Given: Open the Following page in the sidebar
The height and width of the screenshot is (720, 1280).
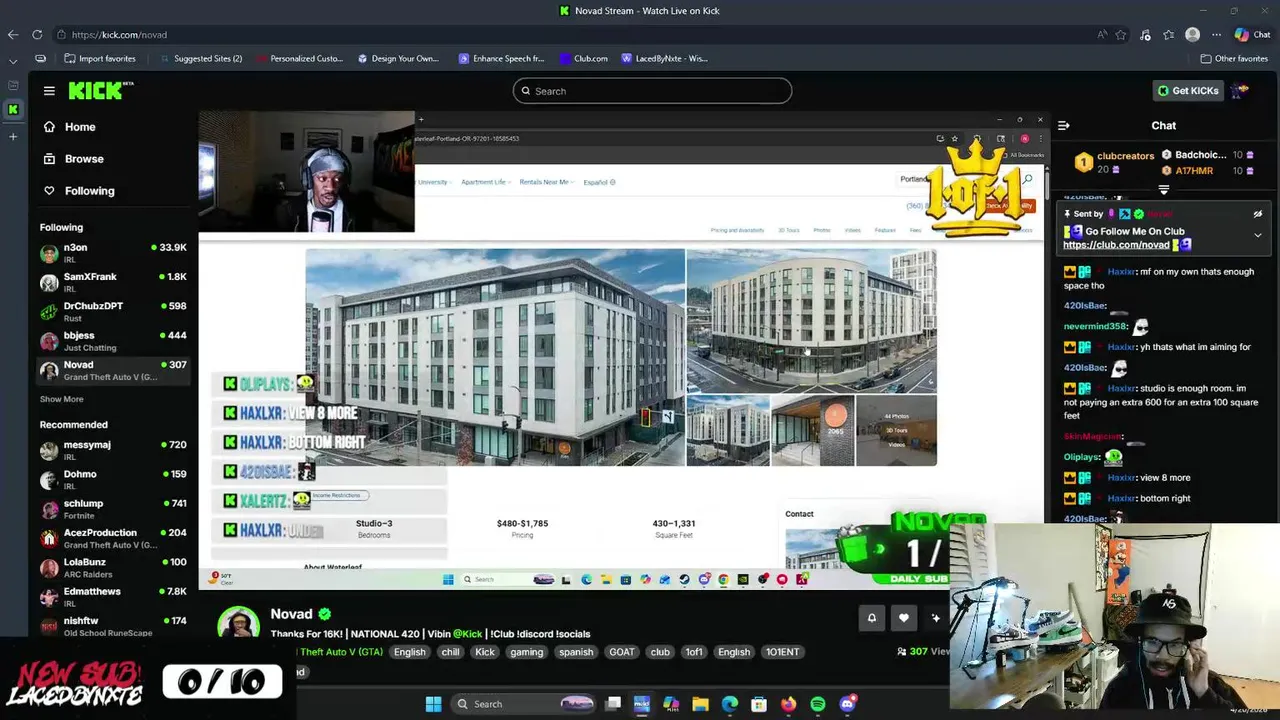Looking at the screenshot, I should pyautogui.click(x=78, y=191).
